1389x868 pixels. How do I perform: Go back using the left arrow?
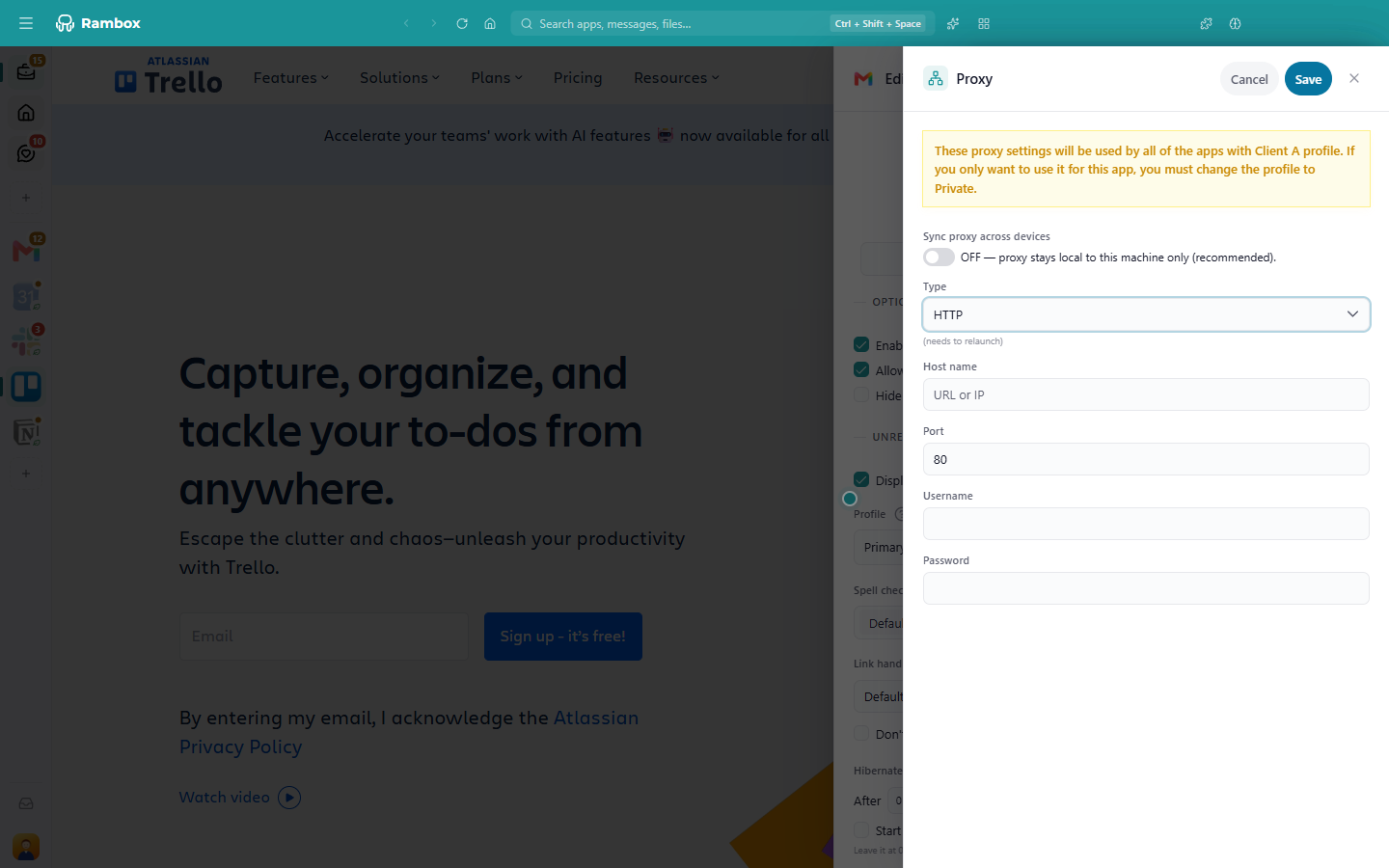coord(406,23)
